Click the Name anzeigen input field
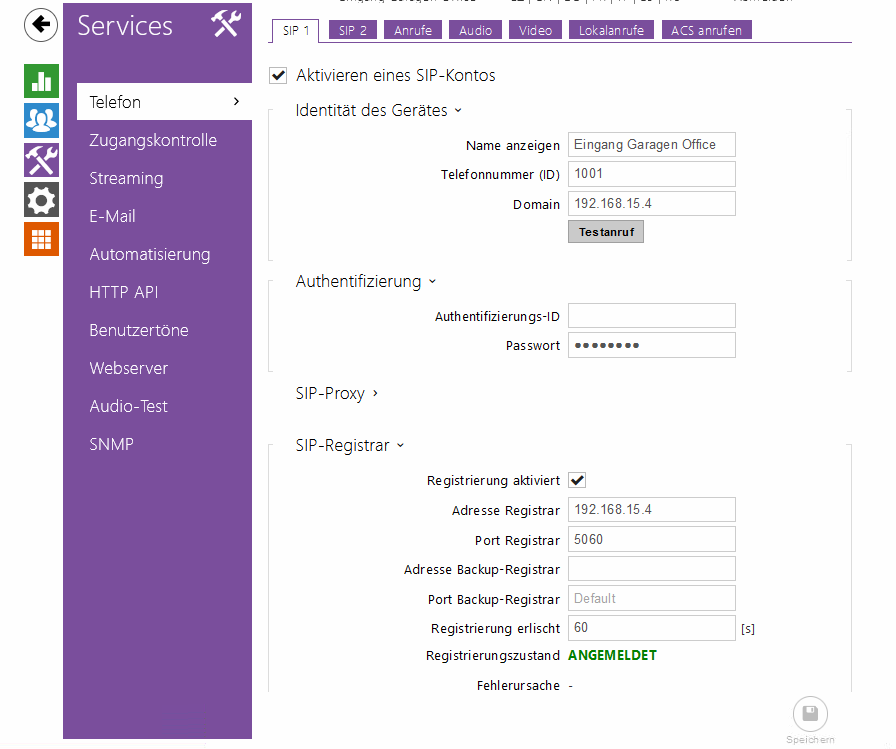This screenshot has width=896, height=749. 651,145
